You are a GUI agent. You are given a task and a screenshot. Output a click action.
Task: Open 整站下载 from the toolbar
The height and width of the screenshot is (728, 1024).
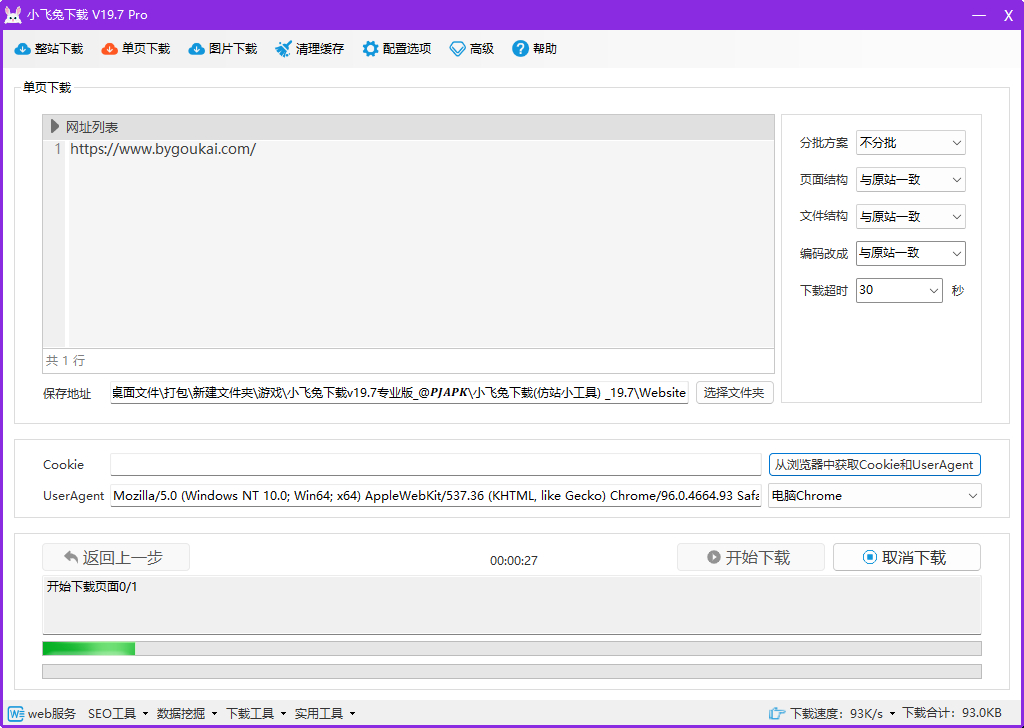pos(49,49)
